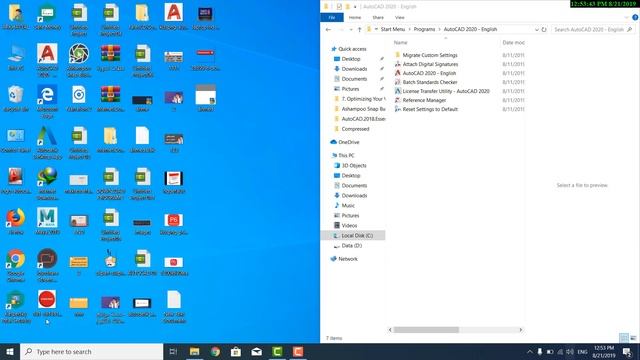Select Videos under This PC
Screen dimensions: 640x360
coord(345,225)
